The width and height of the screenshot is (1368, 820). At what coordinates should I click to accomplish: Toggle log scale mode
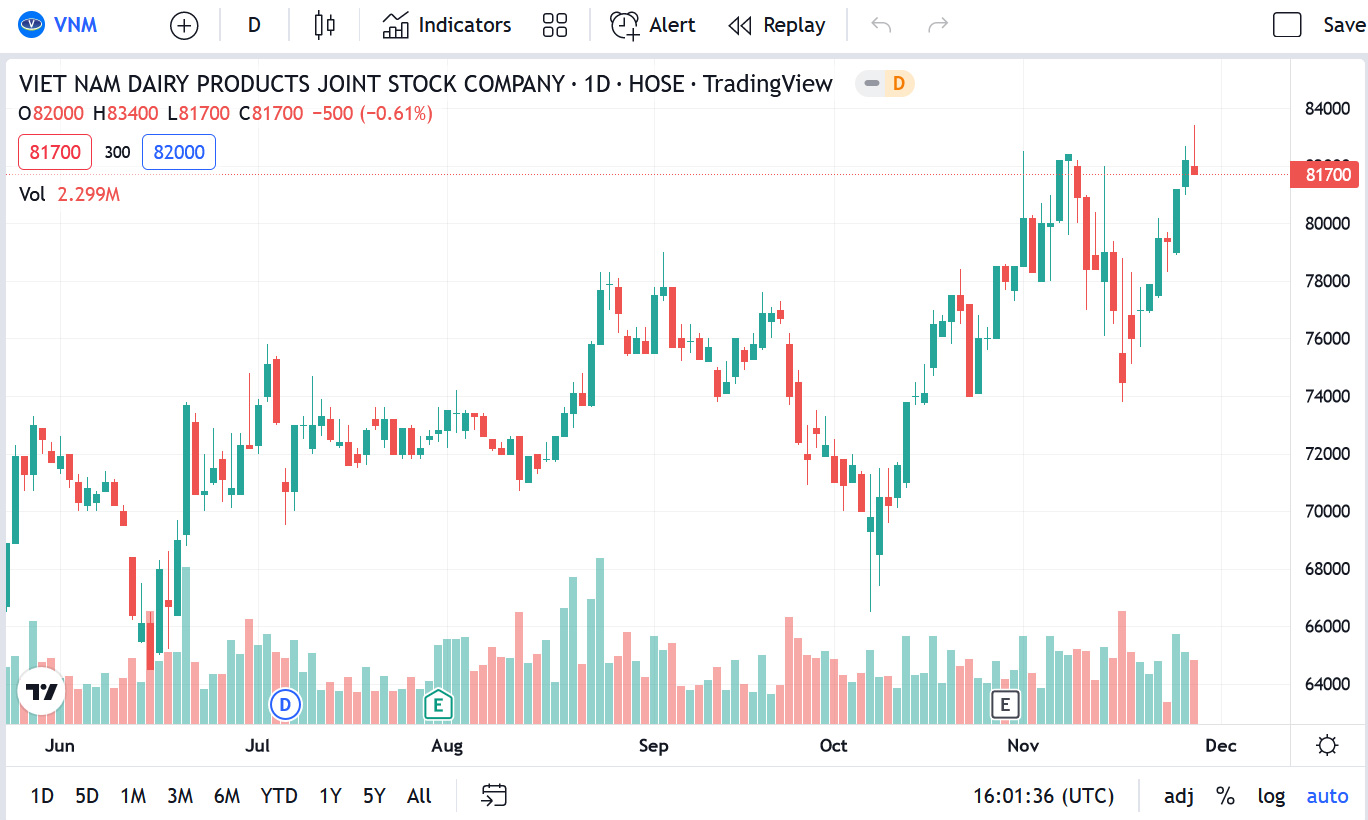point(1271,796)
